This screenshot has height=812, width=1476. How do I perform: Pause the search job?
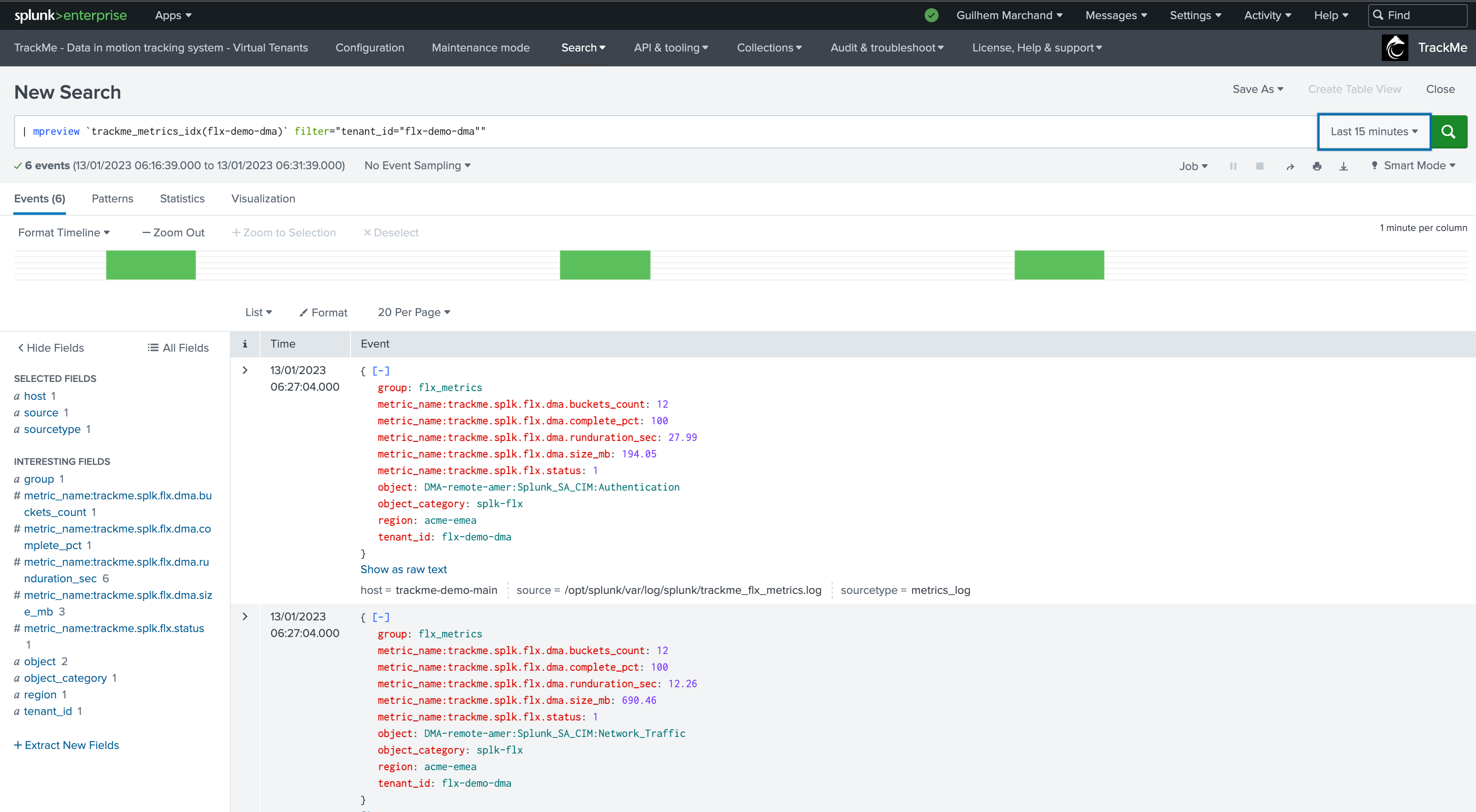[x=1233, y=166]
